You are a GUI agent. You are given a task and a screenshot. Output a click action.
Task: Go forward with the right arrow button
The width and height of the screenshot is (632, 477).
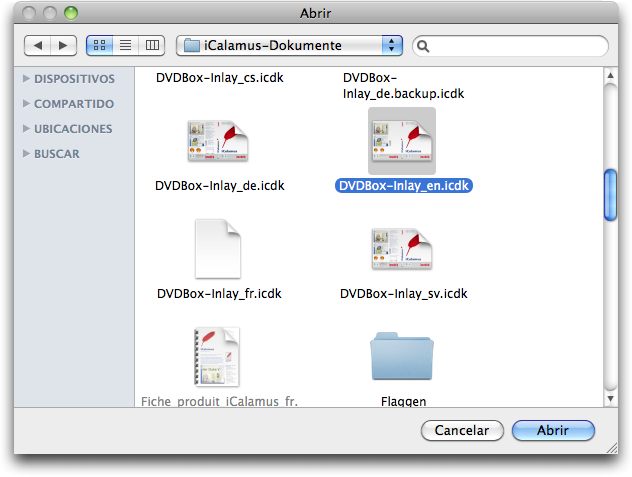(x=63, y=45)
